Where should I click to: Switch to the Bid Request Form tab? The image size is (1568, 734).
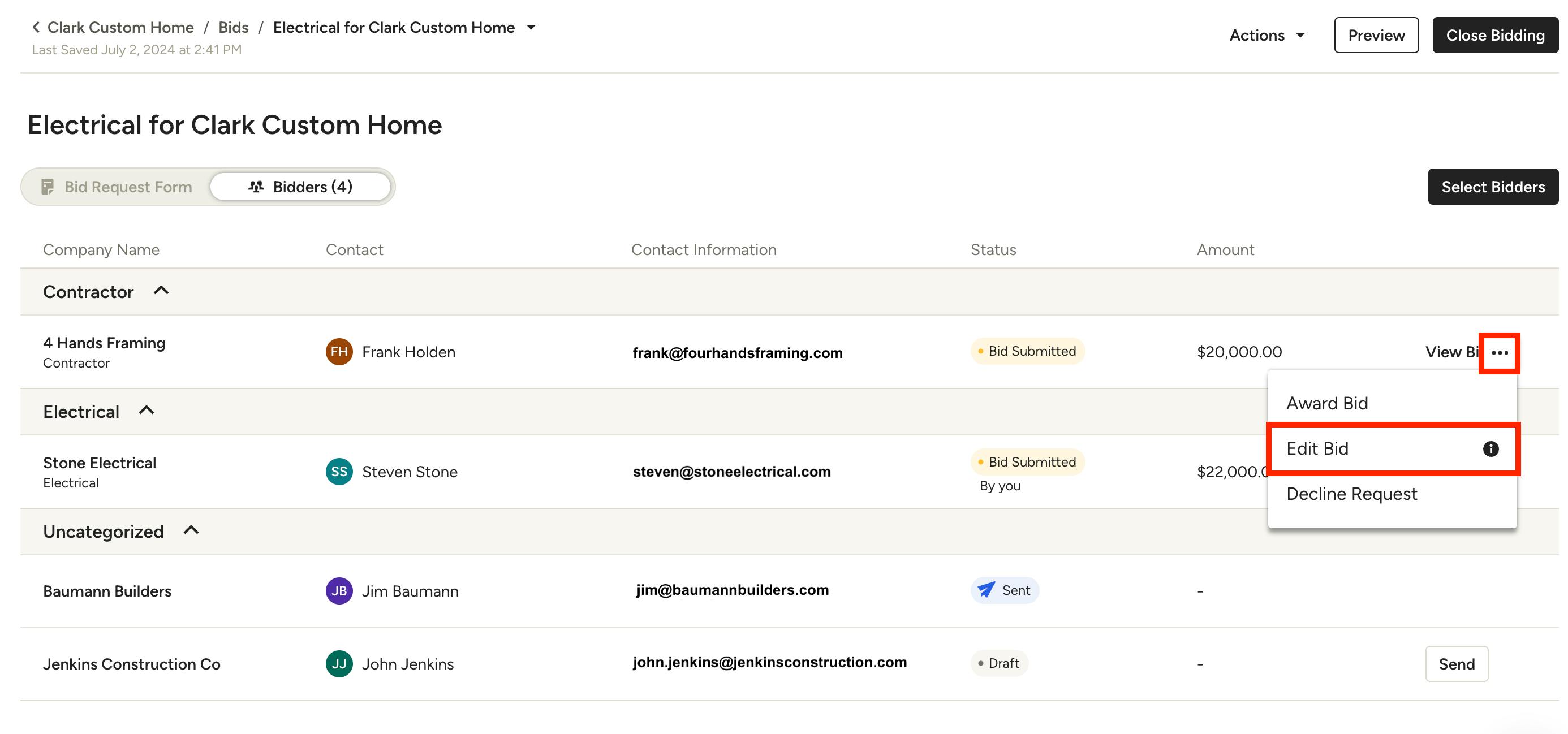click(117, 187)
